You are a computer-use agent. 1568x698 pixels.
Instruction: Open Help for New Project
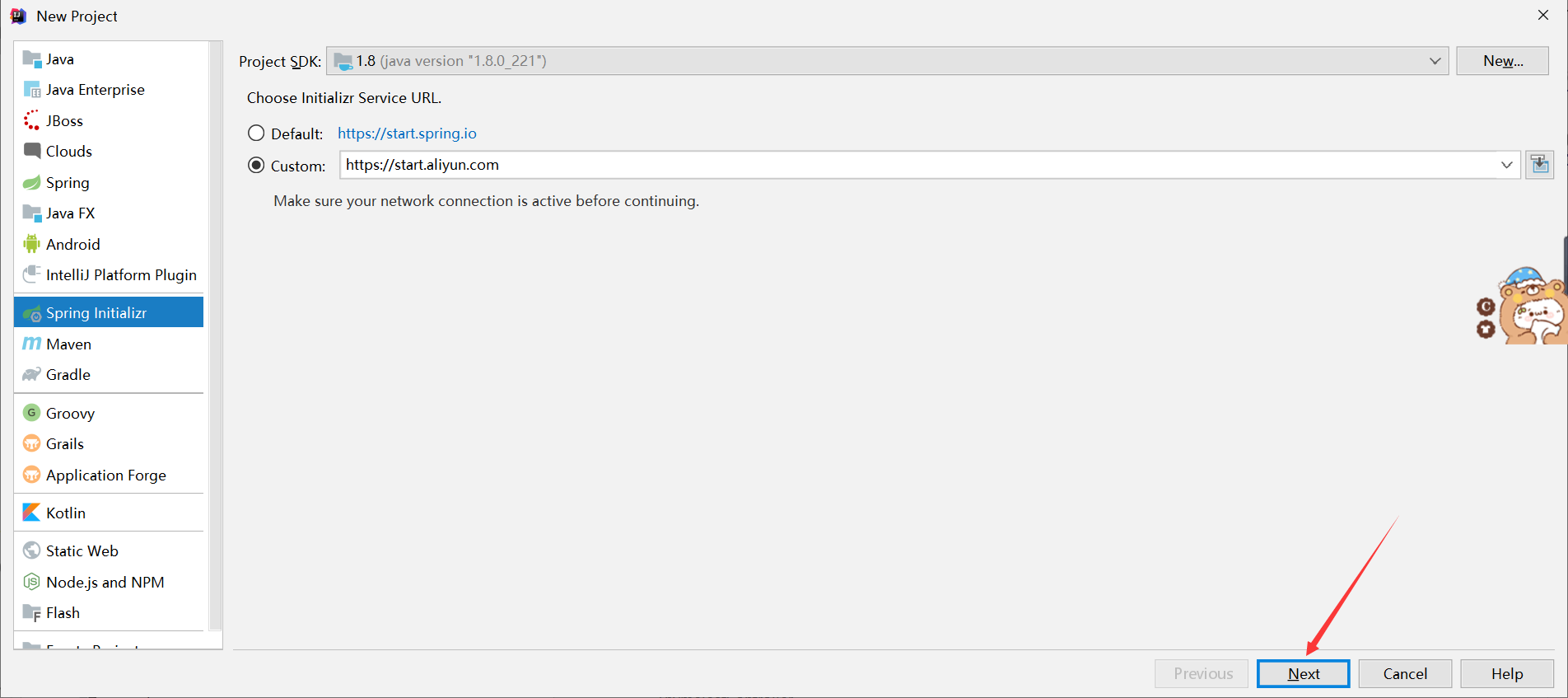click(x=1507, y=673)
